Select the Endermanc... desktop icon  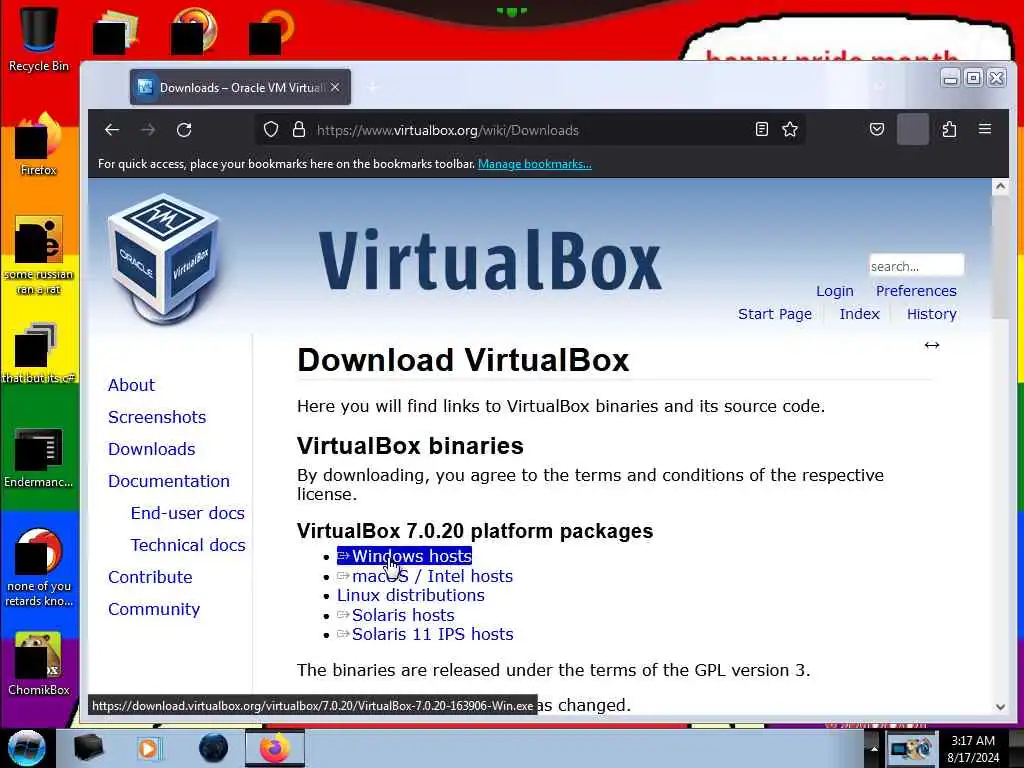[x=39, y=457]
